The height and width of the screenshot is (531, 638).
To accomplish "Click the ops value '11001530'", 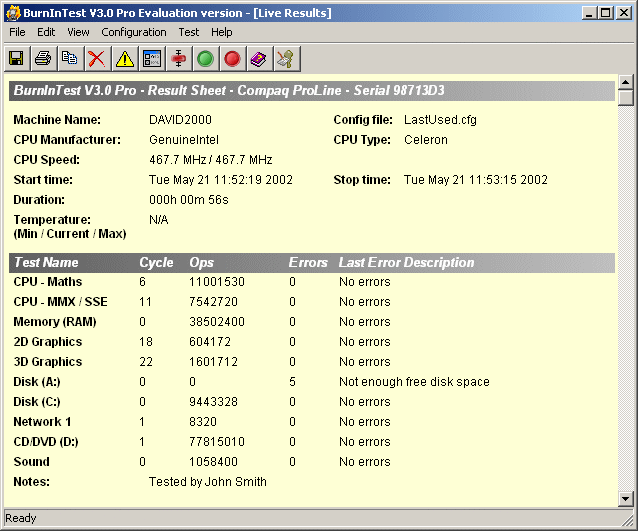I will tap(217, 282).
